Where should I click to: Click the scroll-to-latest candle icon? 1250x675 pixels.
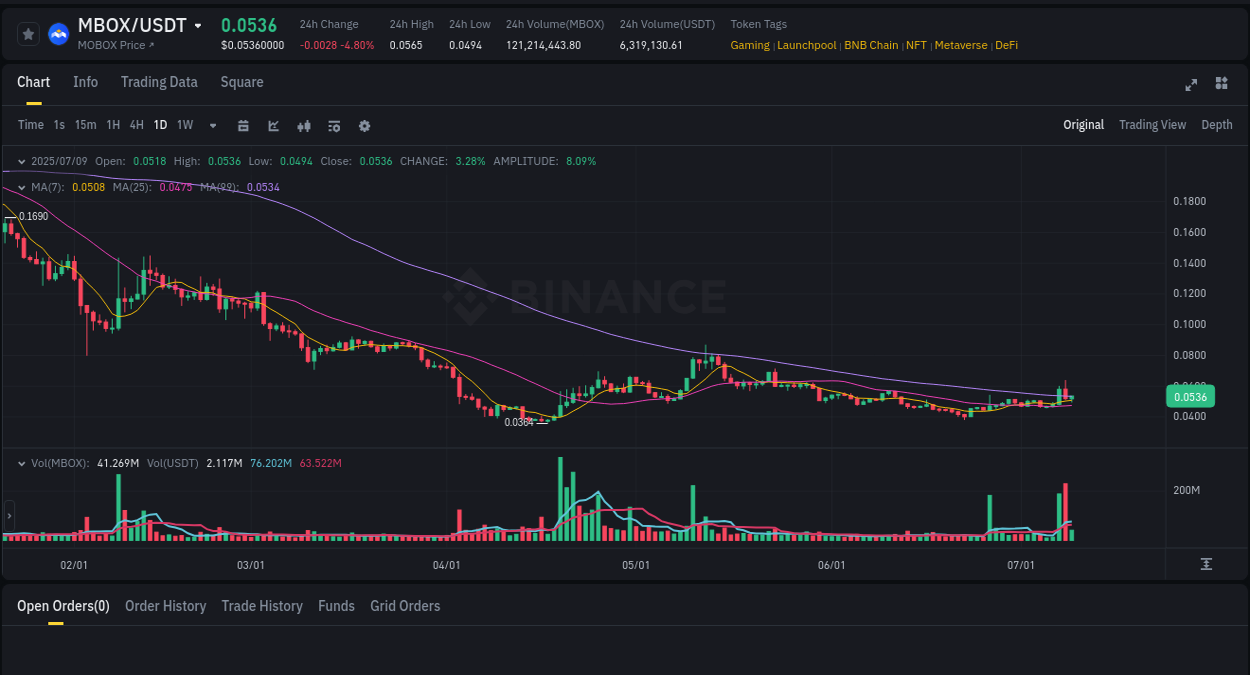click(1206, 563)
